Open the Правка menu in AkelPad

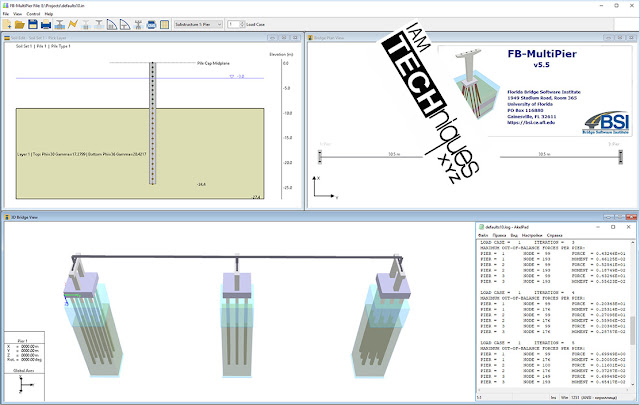pos(499,236)
